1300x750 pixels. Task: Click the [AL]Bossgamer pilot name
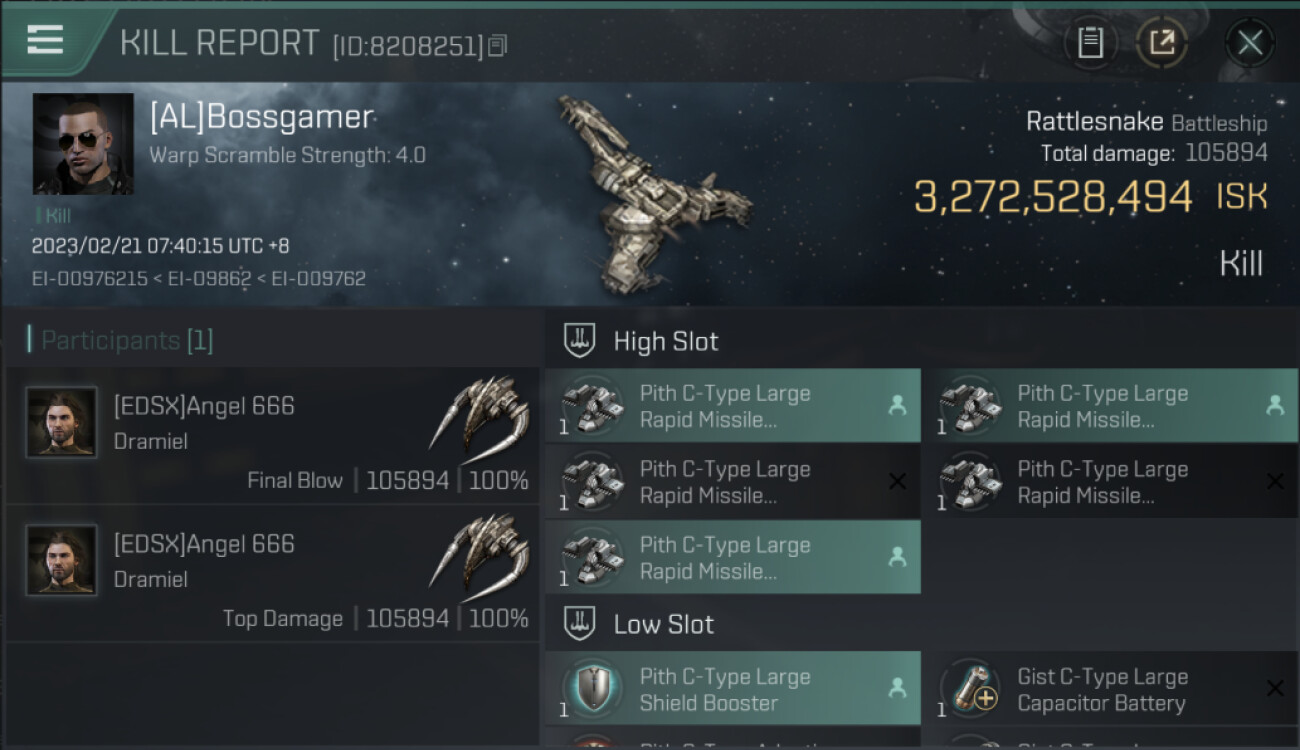261,117
